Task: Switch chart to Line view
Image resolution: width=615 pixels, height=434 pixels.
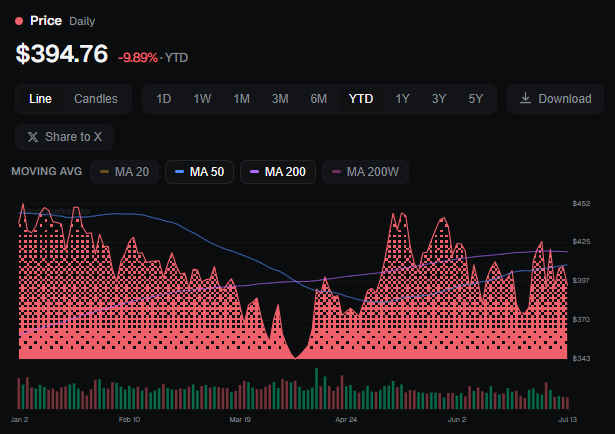Action: tap(40, 99)
